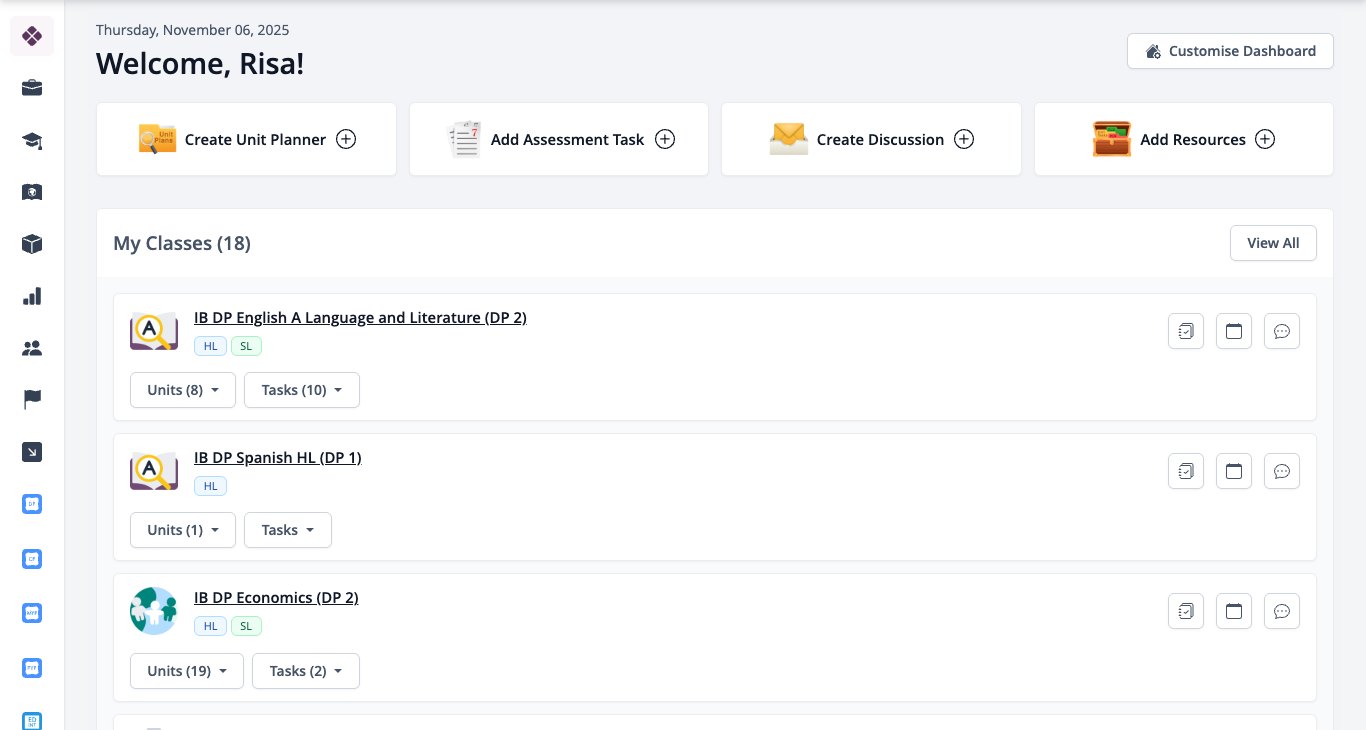Expand the Tasks (10) dropdown
Viewport: 1366px width, 730px height.
click(x=302, y=390)
